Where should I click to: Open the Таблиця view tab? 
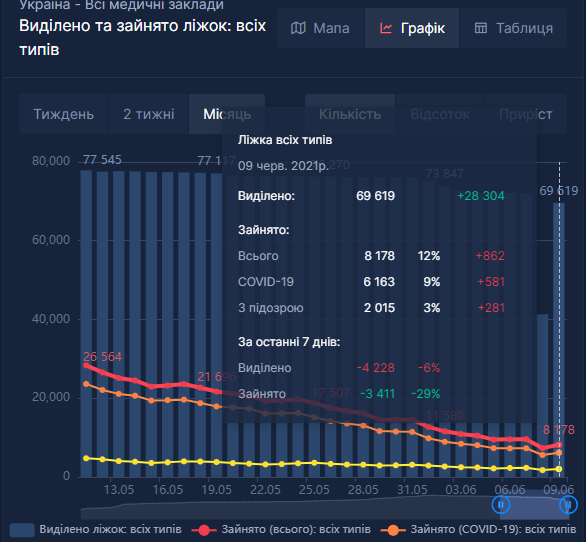click(x=513, y=28)
